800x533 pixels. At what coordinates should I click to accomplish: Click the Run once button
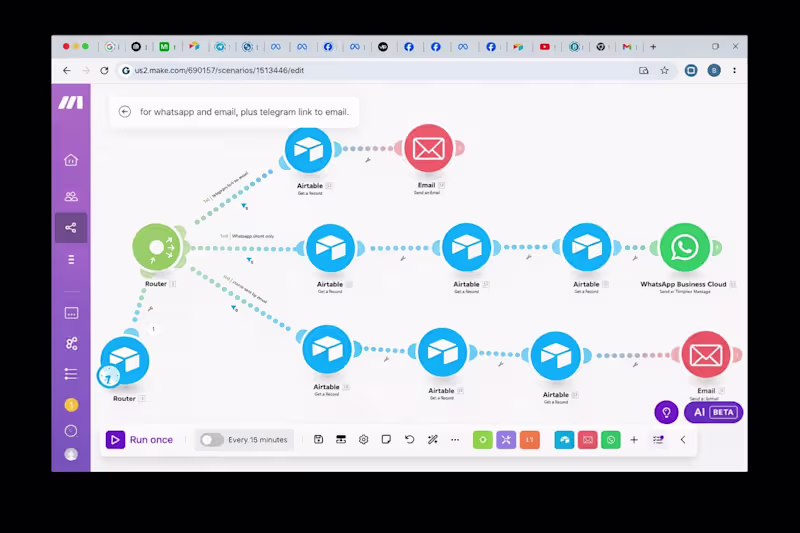pyautogui.click(x=139, y=440)
